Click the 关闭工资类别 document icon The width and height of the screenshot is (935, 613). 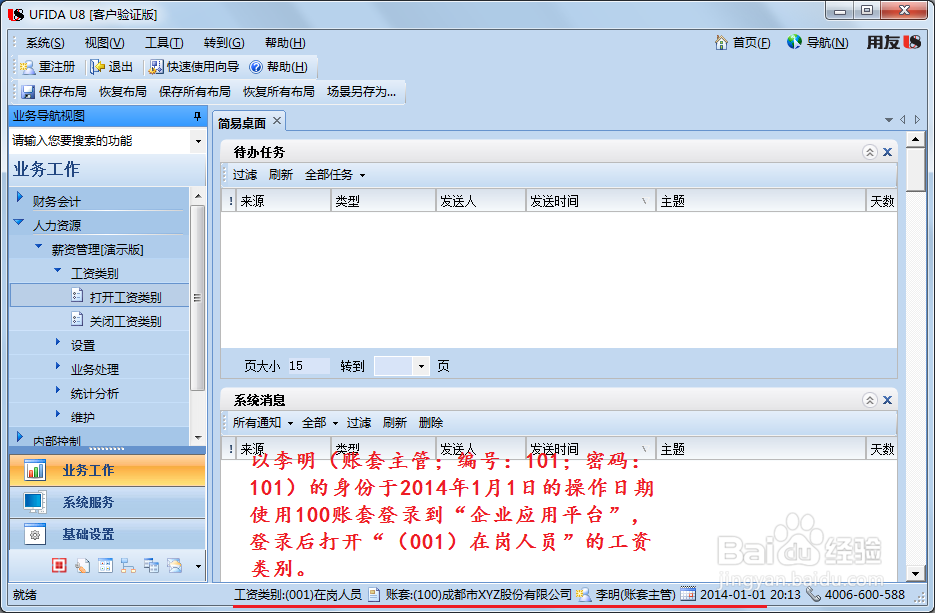[x=77, y=319]
